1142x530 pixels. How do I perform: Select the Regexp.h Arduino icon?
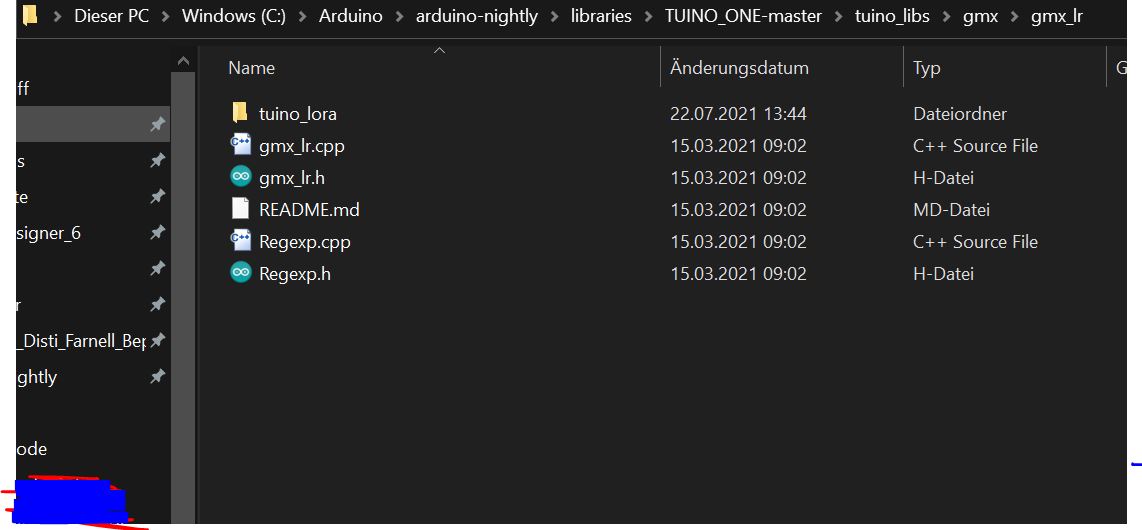[240, 273]
